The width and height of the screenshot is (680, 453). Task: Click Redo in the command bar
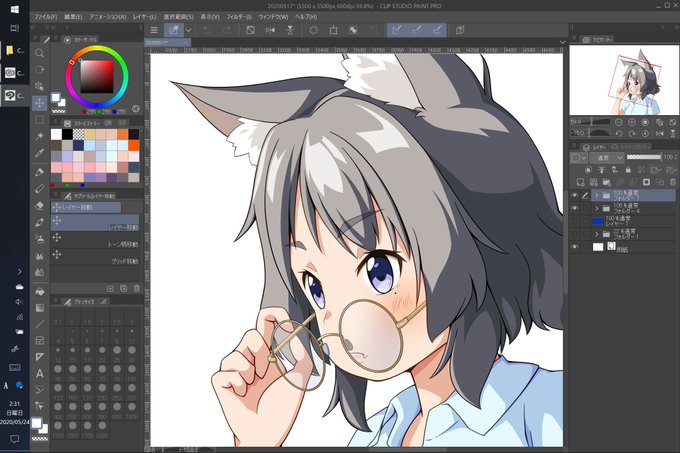coord(227,30)
